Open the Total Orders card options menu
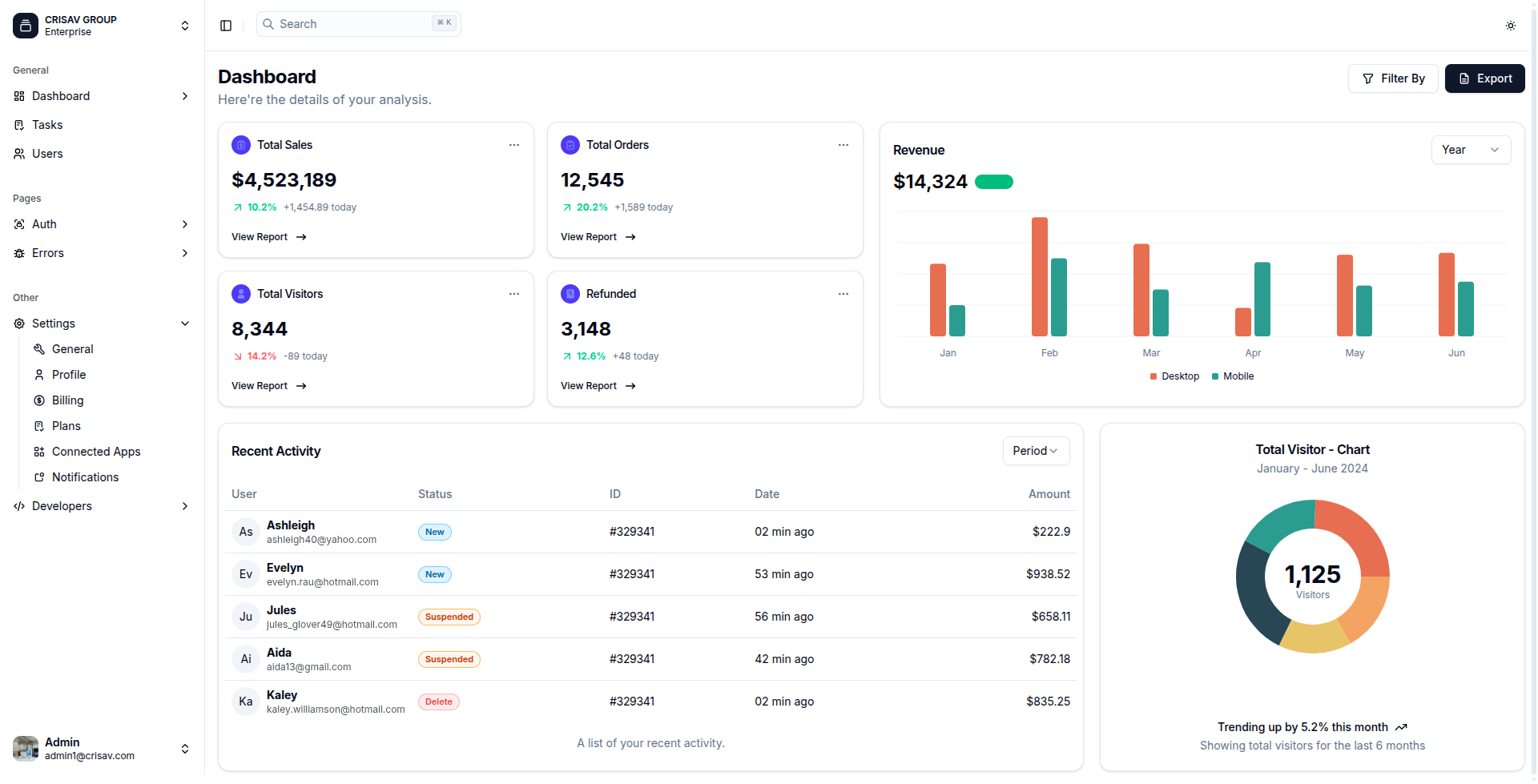 (843, 145)
